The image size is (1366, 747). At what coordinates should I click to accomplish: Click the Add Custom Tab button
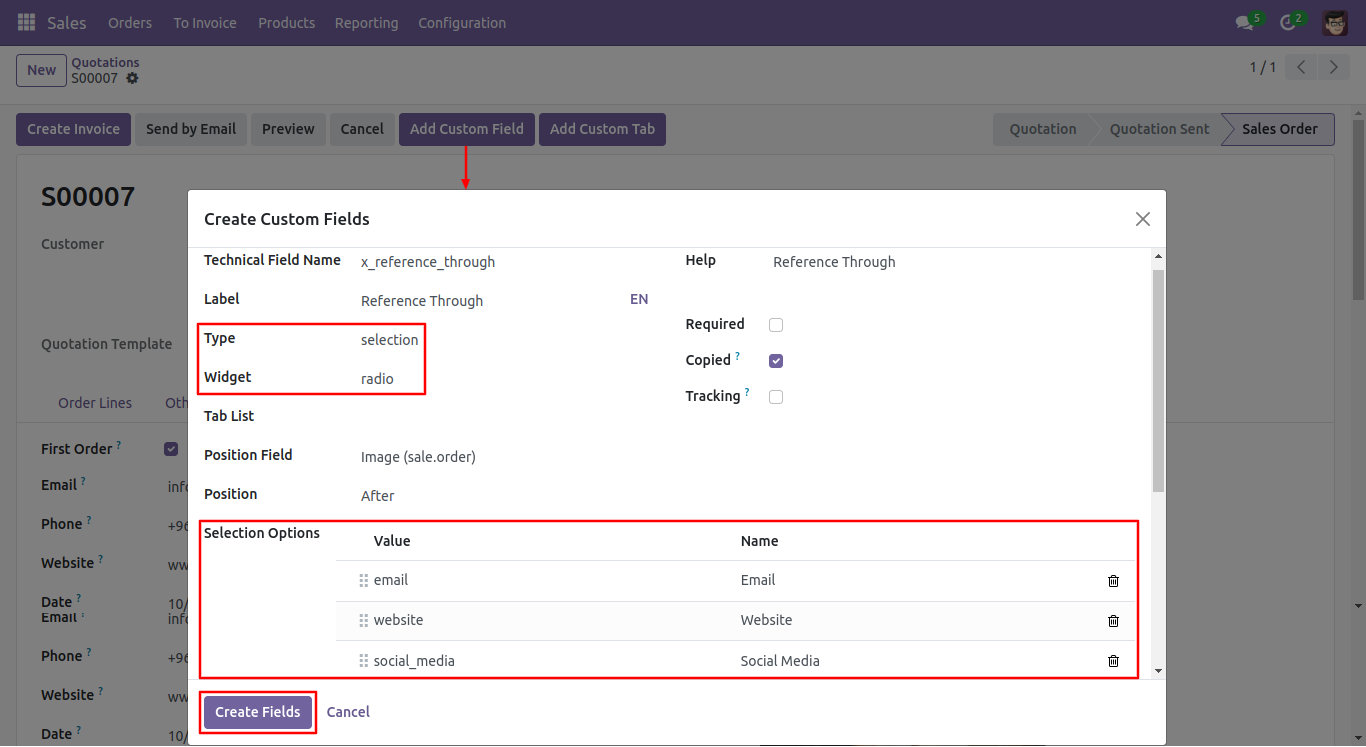coord(602,129)
